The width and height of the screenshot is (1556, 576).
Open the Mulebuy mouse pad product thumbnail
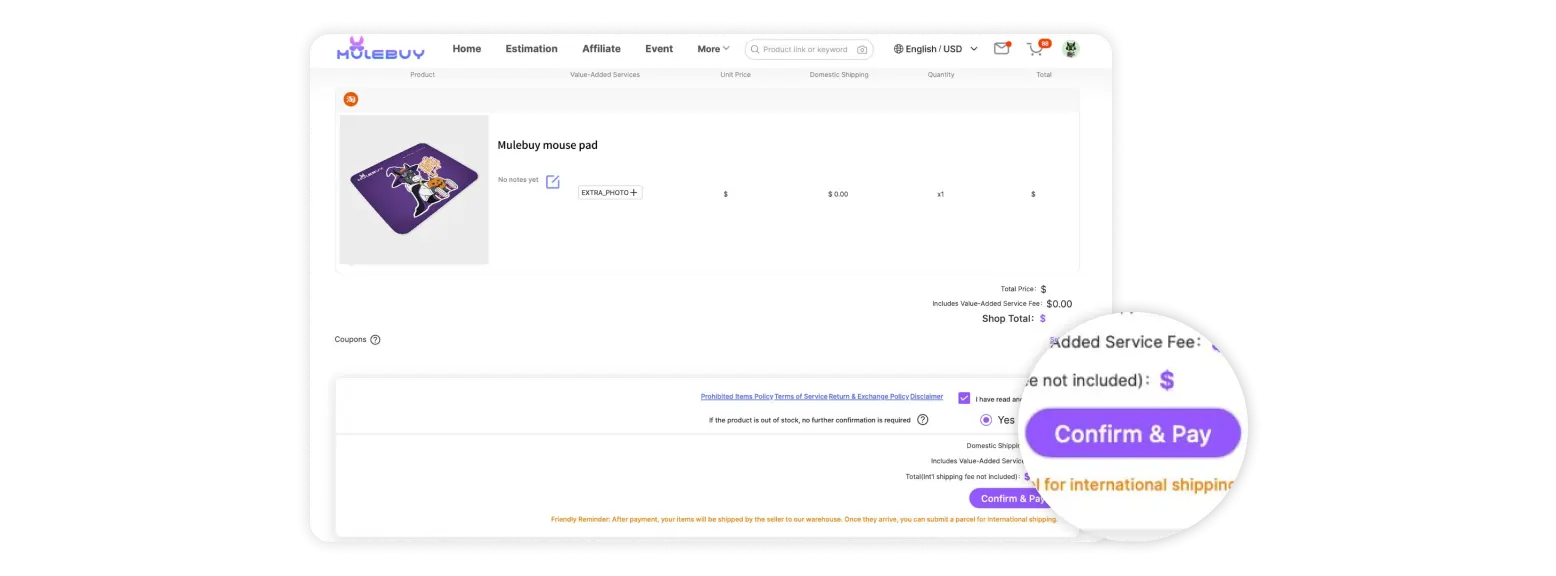pyautogui.click(x=414, y=189)
